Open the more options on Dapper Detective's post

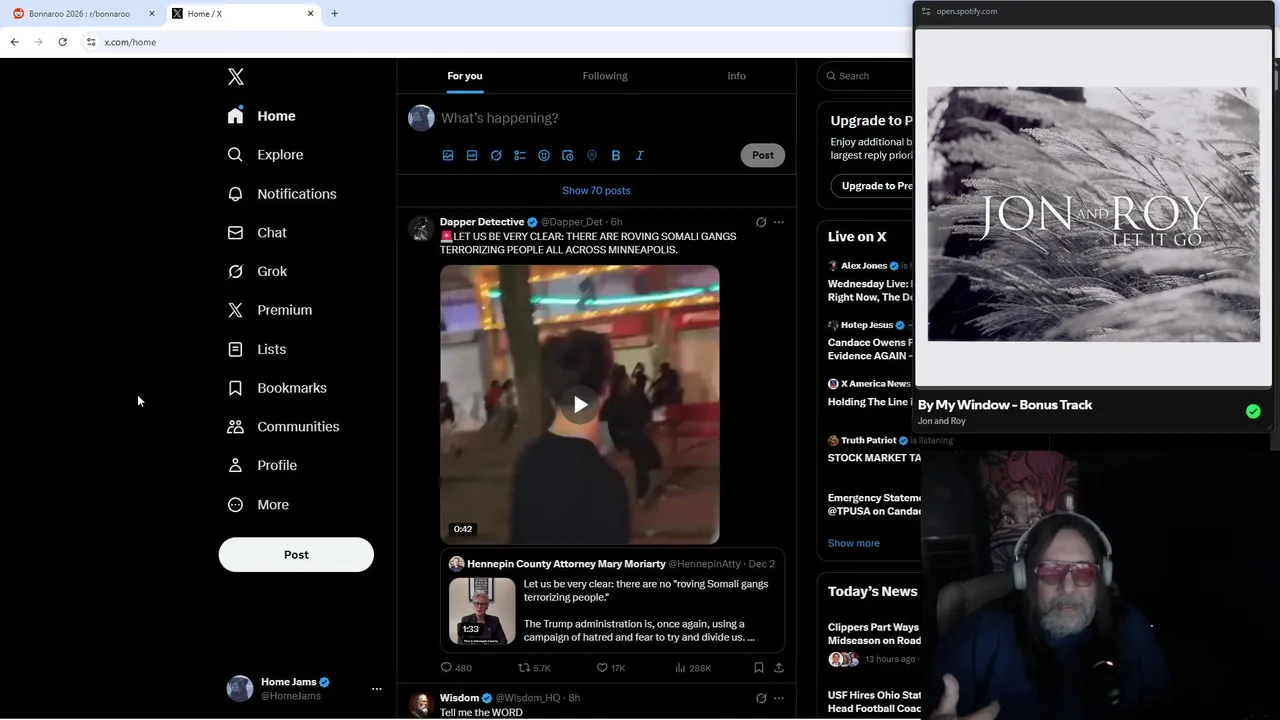[x=779, y=222]
